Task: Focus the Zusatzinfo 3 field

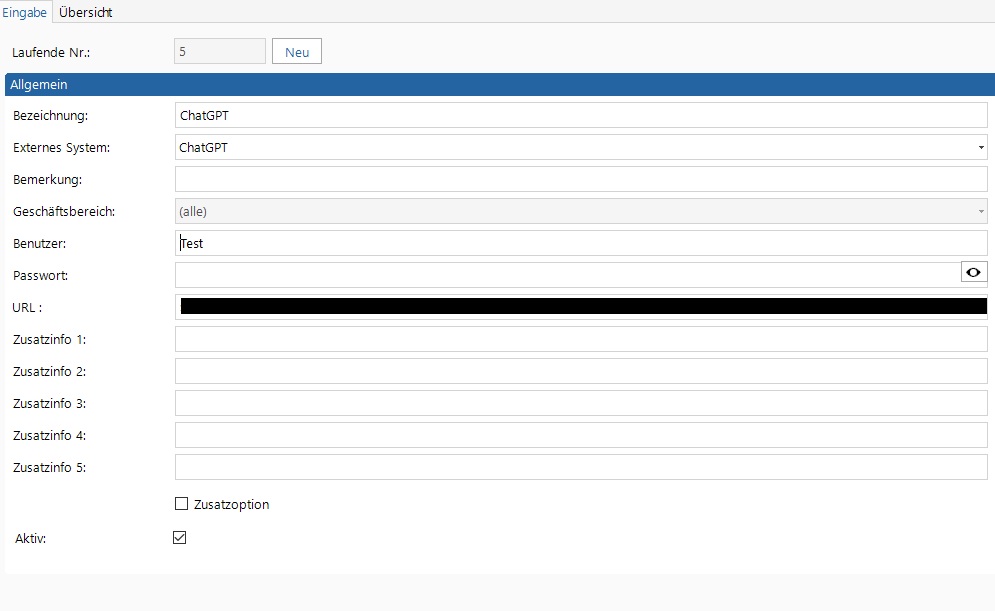Action: (x=581, y=404)
